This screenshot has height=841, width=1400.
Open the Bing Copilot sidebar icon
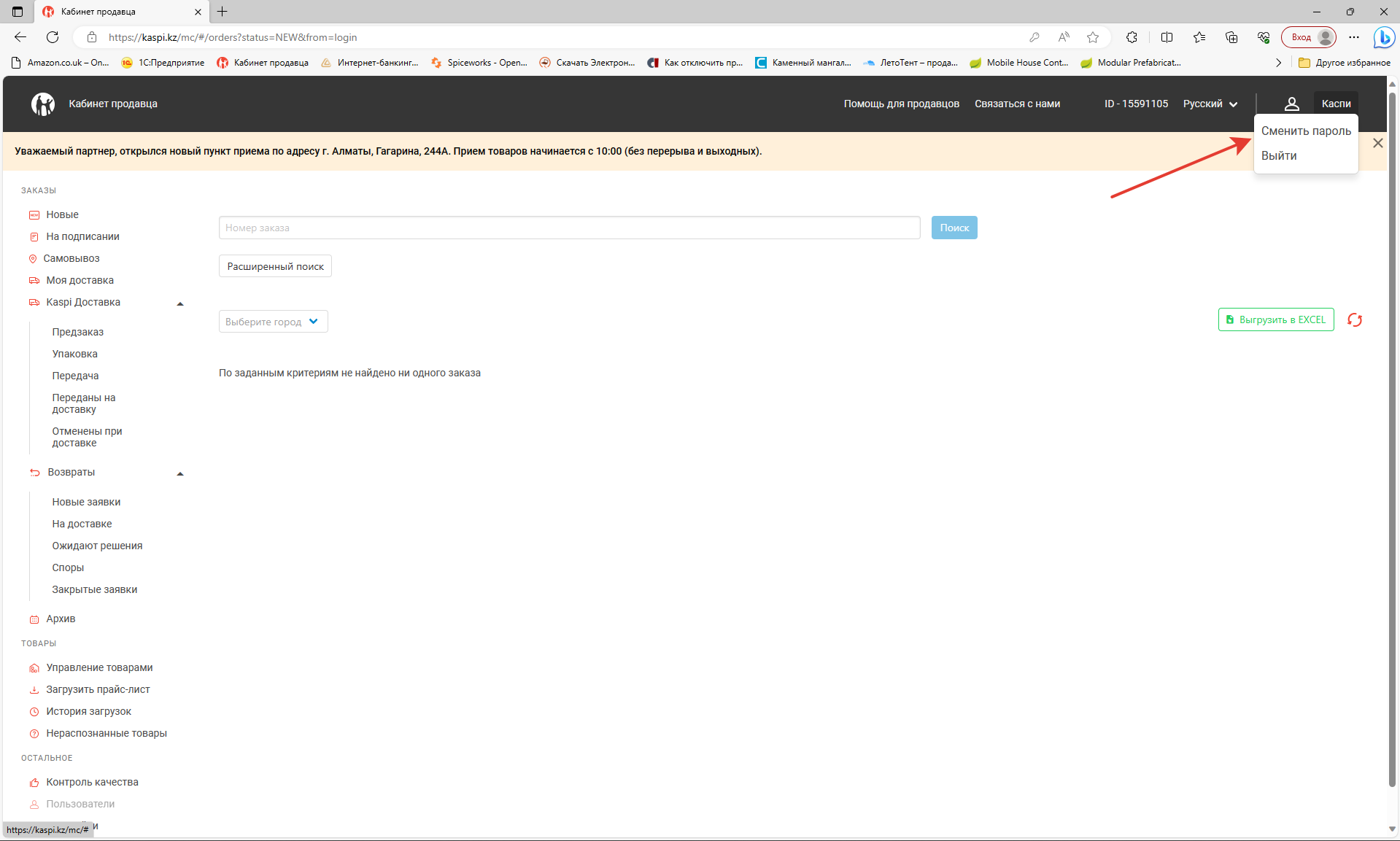[1383, 37]
